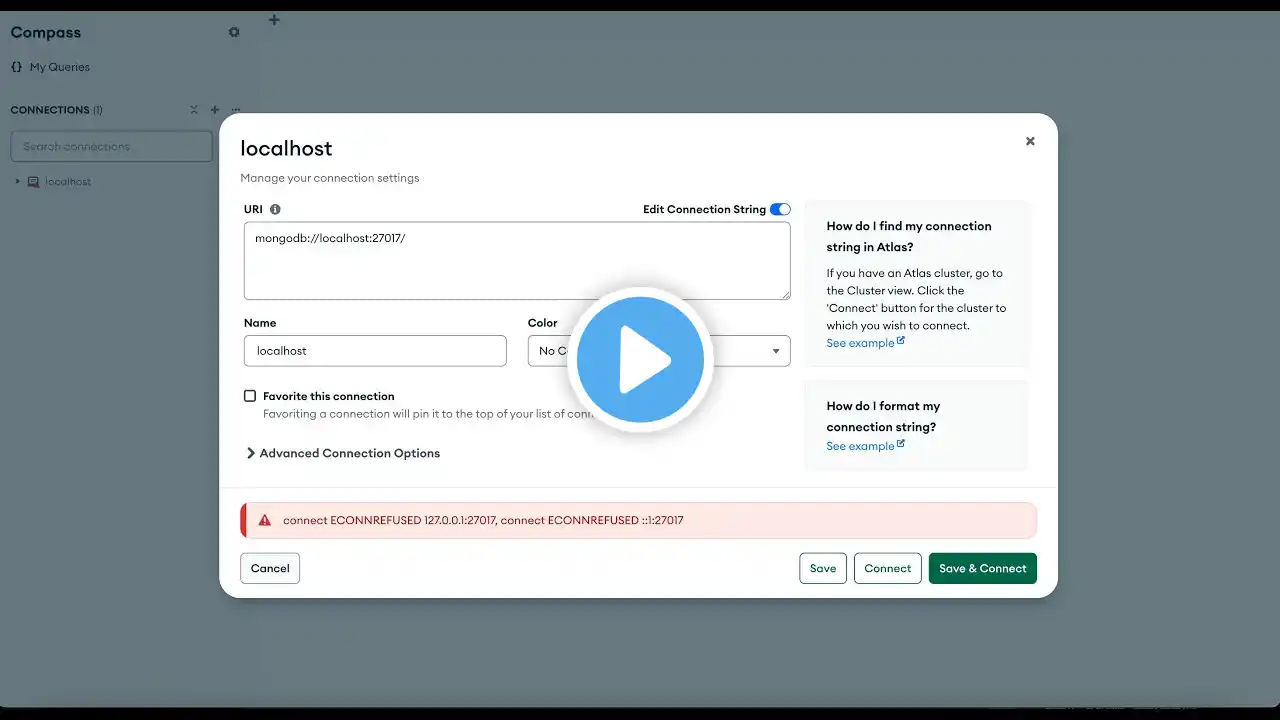Click the localhost connection server icon
This screenshot has width=1280, height=720.
pos(34,182)
